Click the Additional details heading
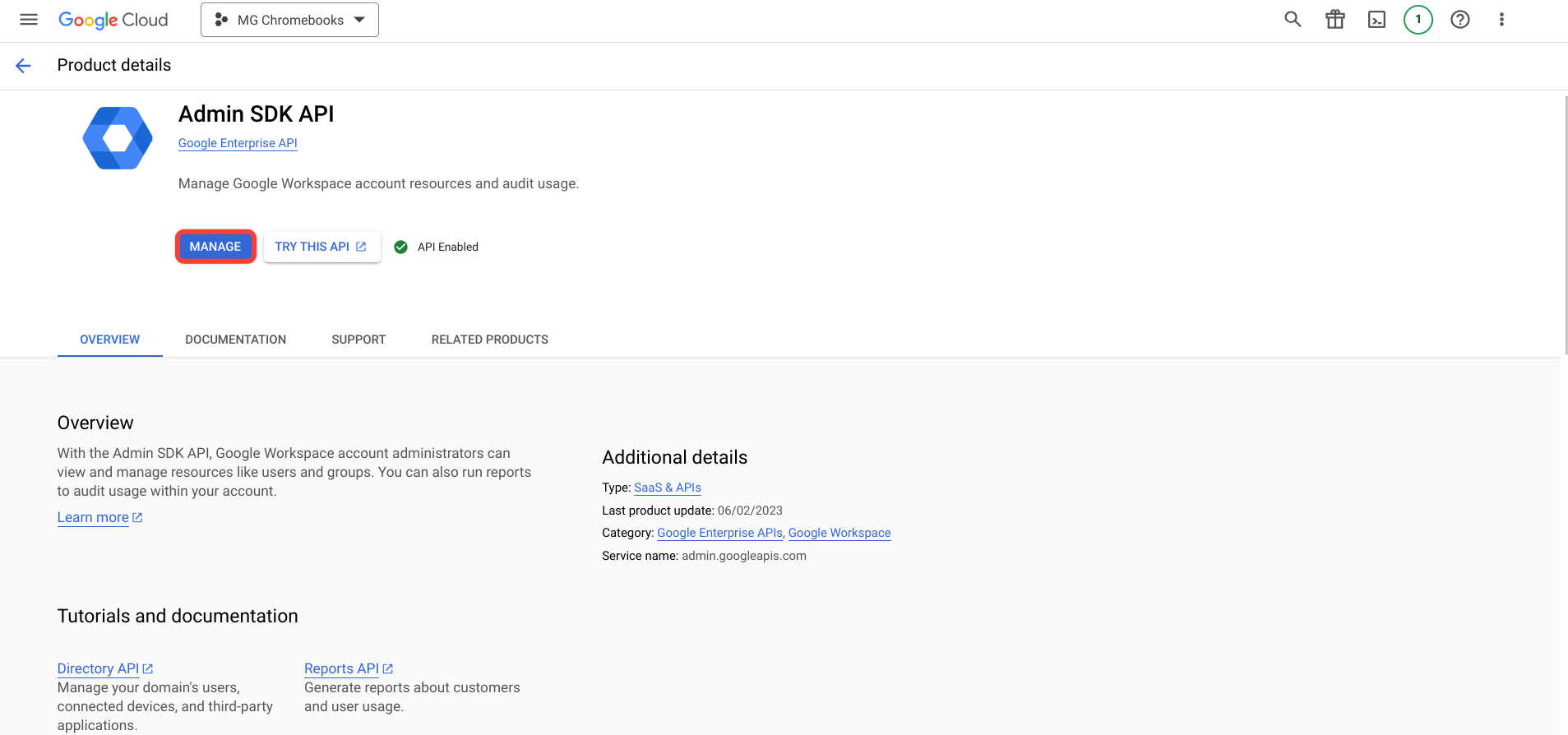The width and height of the screenshot is (1568, 735). tap(675, 457)
